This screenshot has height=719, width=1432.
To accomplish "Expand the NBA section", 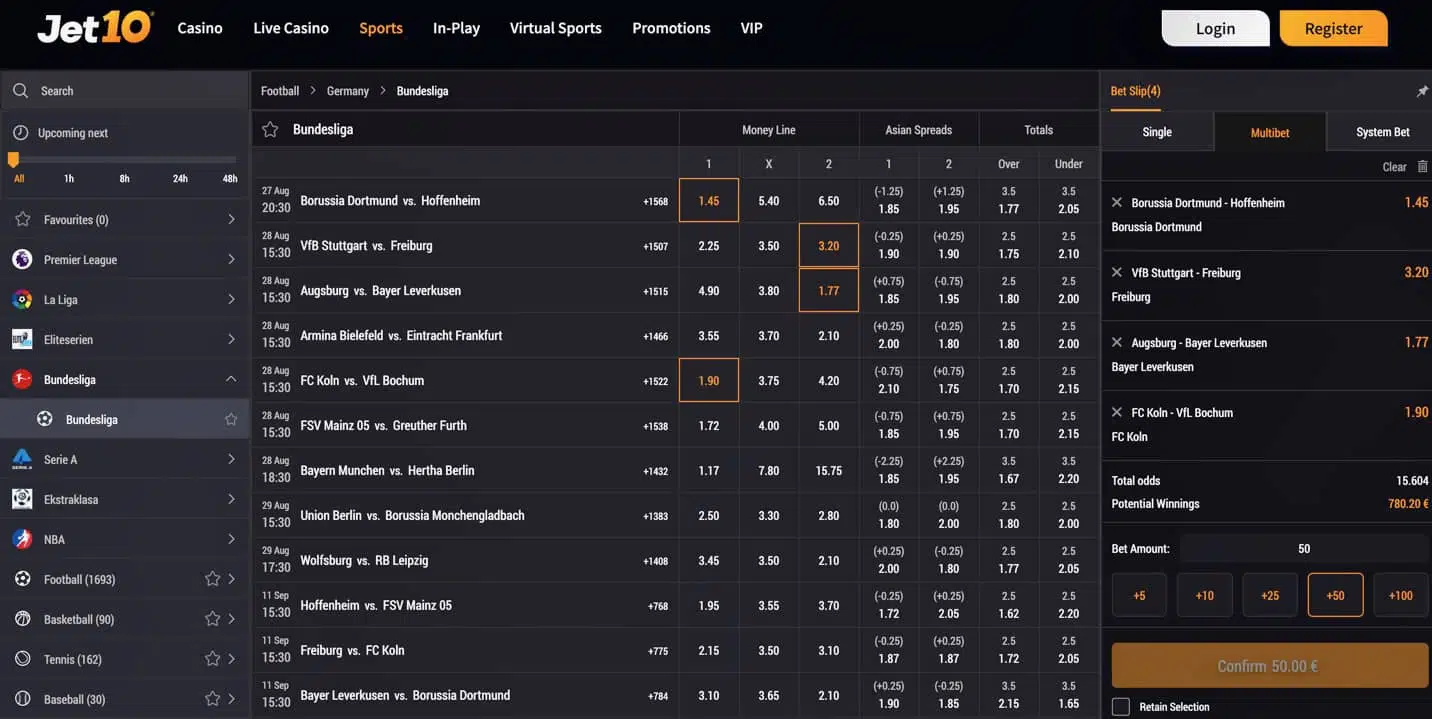I will 231,539.
